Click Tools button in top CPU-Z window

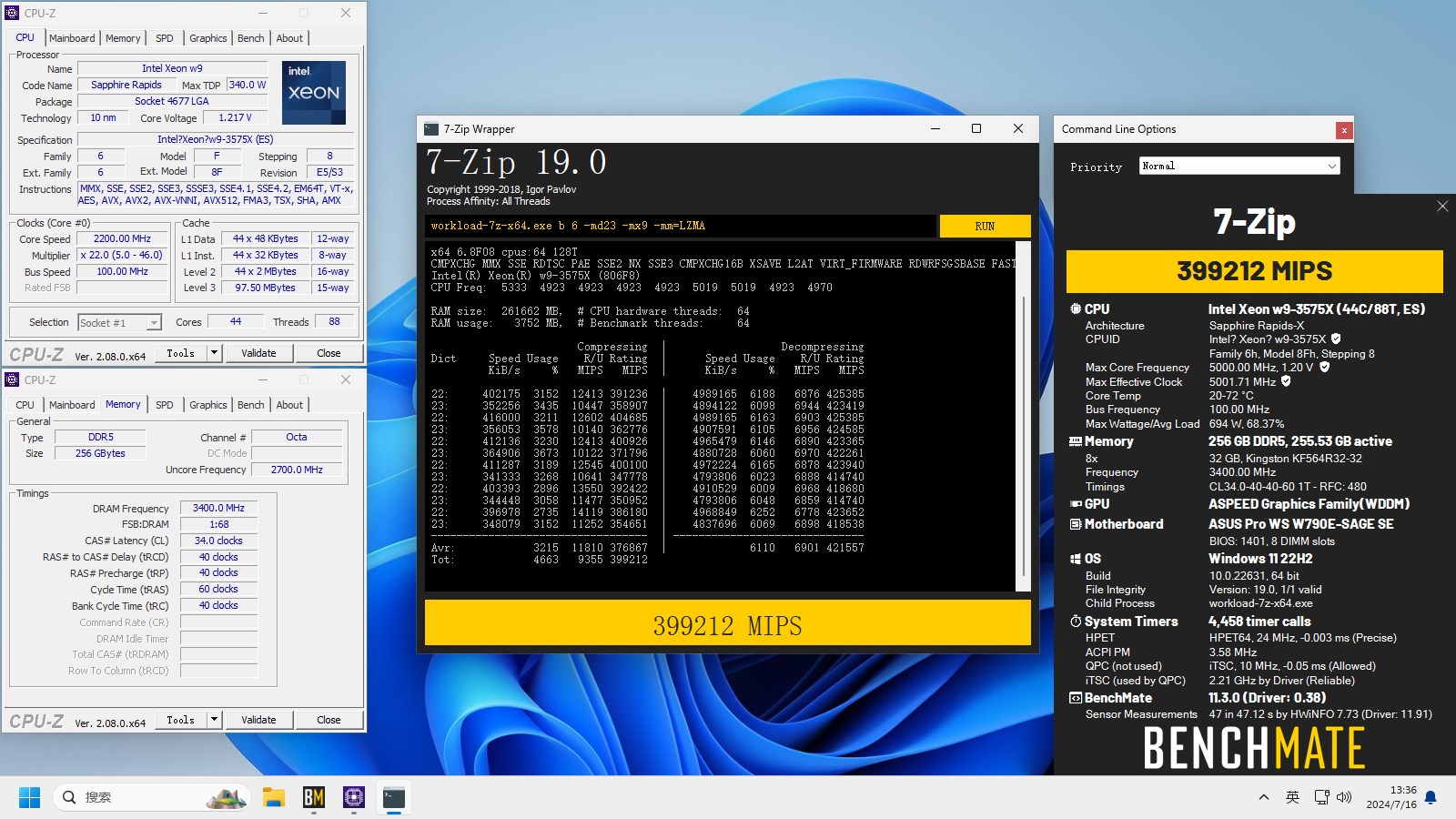(x=181, y=353)
